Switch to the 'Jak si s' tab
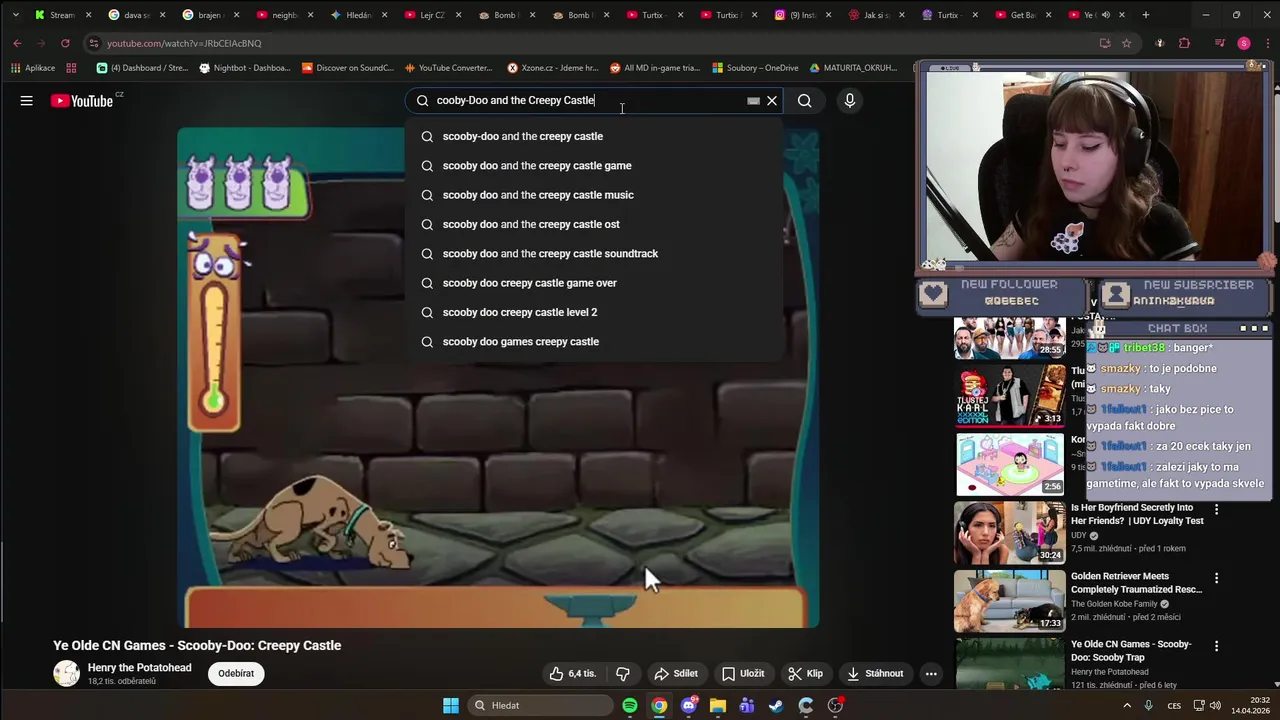Viewport: 1280px width, 720px height. point(877,15)
